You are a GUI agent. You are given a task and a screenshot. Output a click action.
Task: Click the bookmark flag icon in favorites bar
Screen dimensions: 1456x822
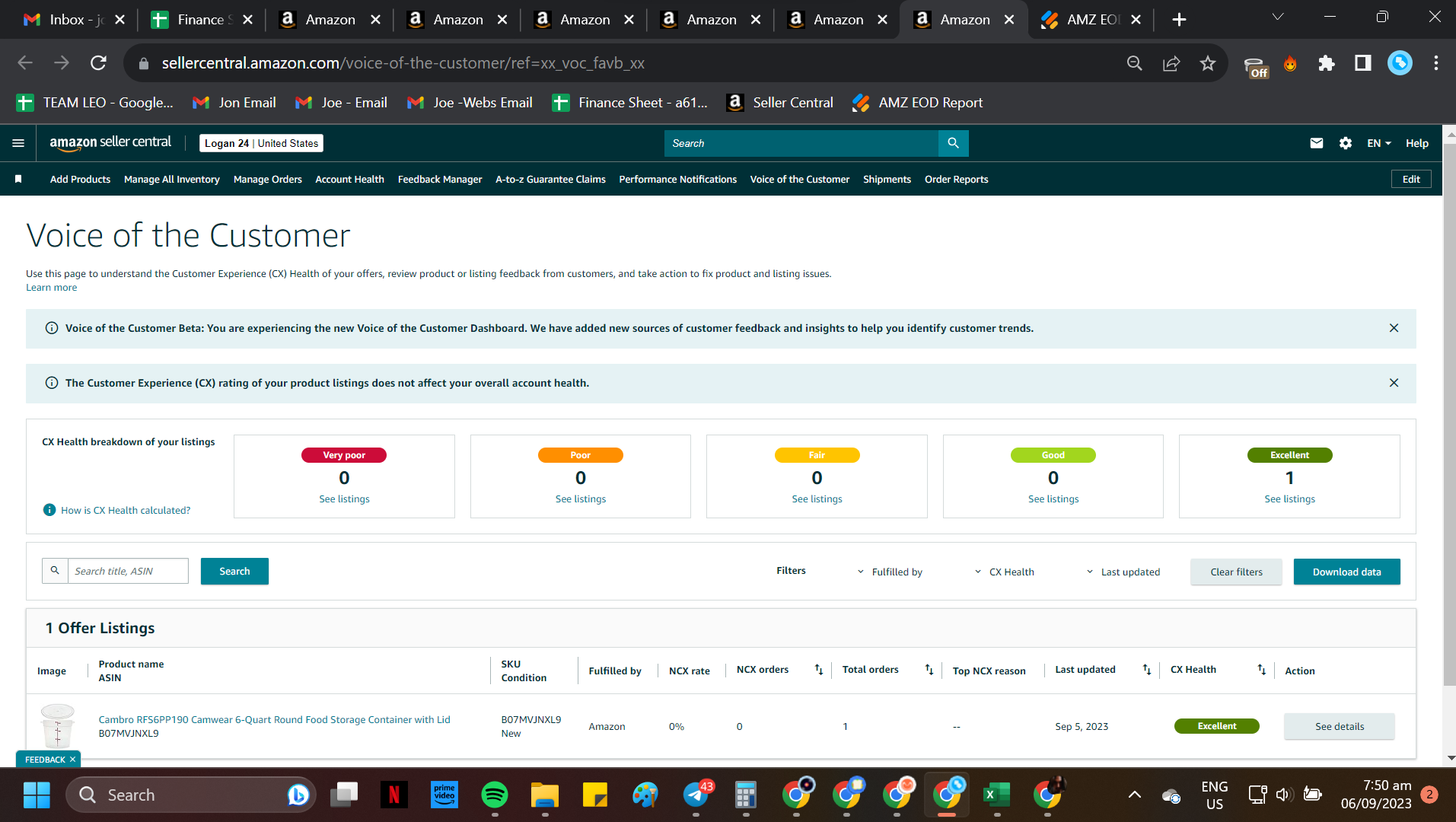pos(18,179)
